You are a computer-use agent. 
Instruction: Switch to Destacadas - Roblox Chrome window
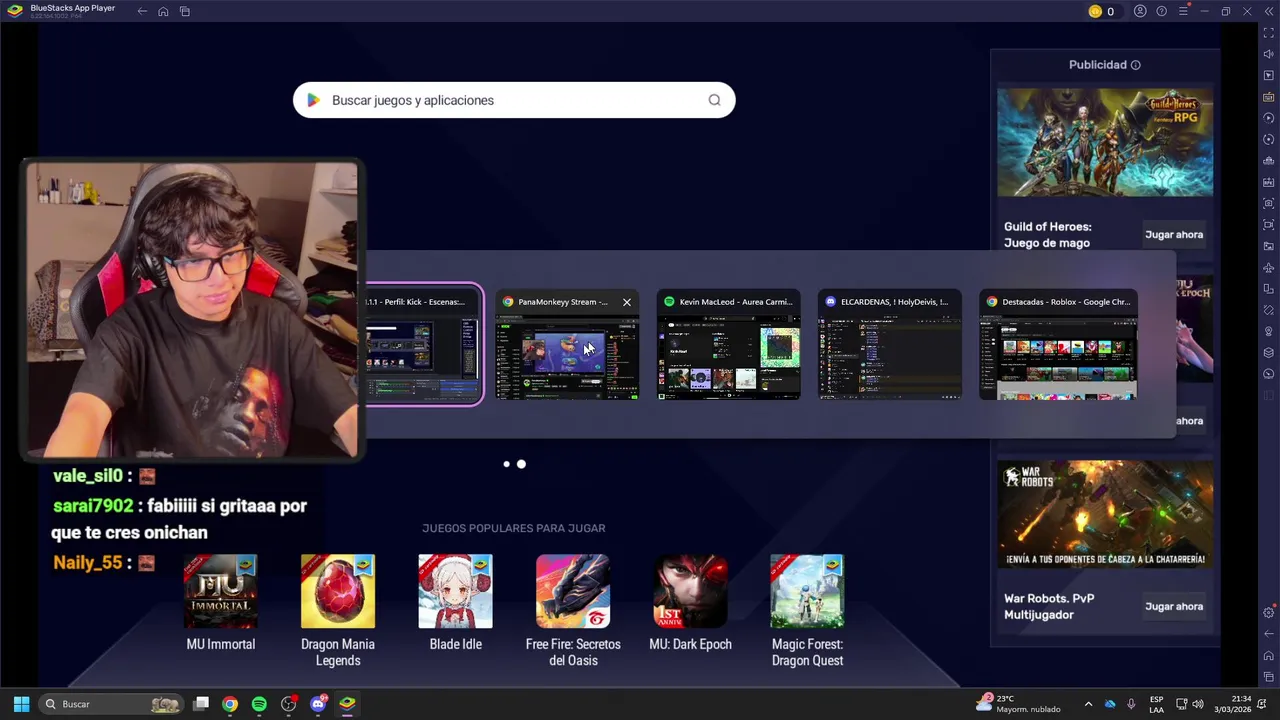1058,345
